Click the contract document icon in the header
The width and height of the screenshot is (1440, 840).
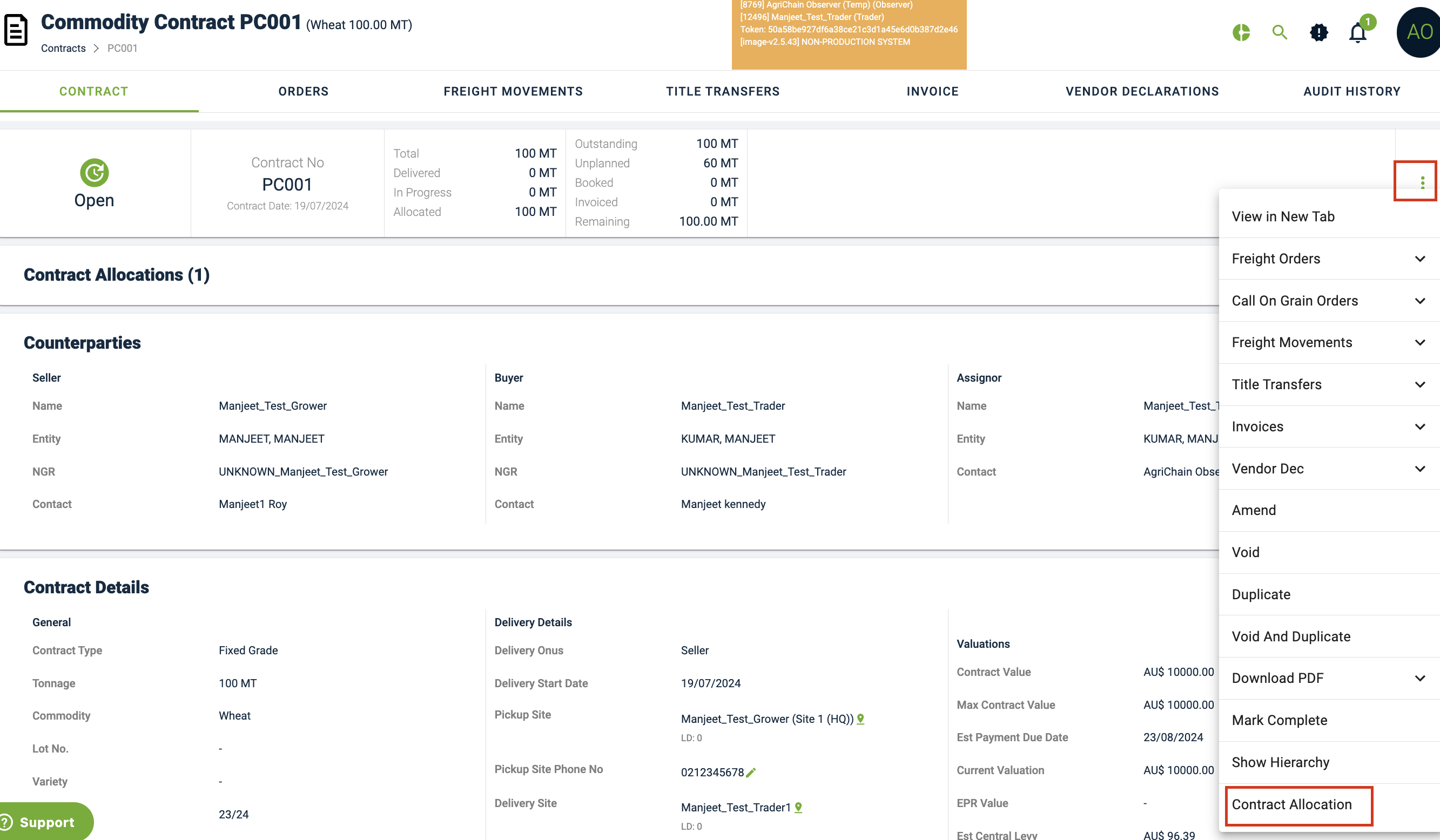click(16, 30)
